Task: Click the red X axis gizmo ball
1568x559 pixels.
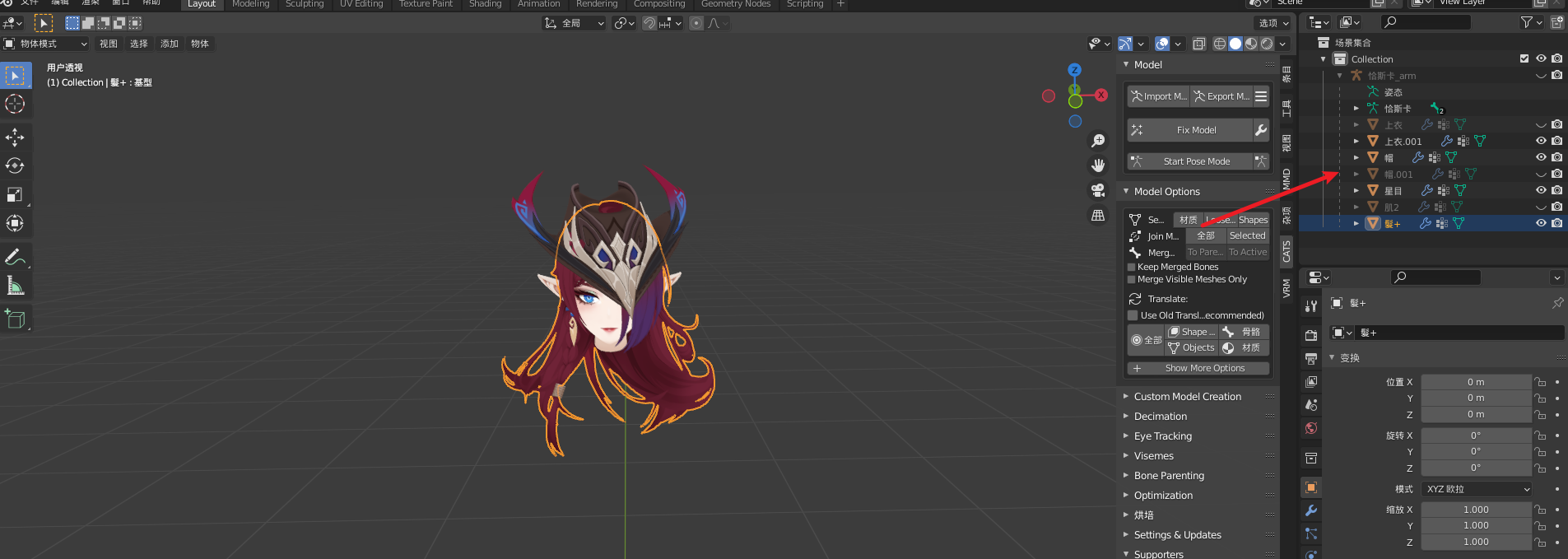Action: coord(1101,95)
